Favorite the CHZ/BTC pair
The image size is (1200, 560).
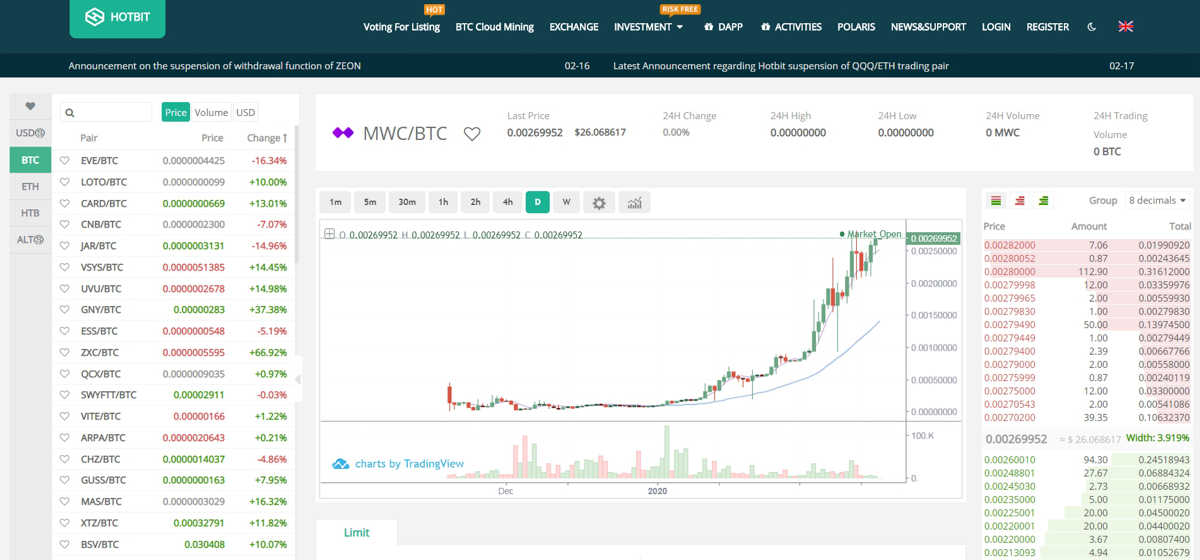(x=65, y=459)
